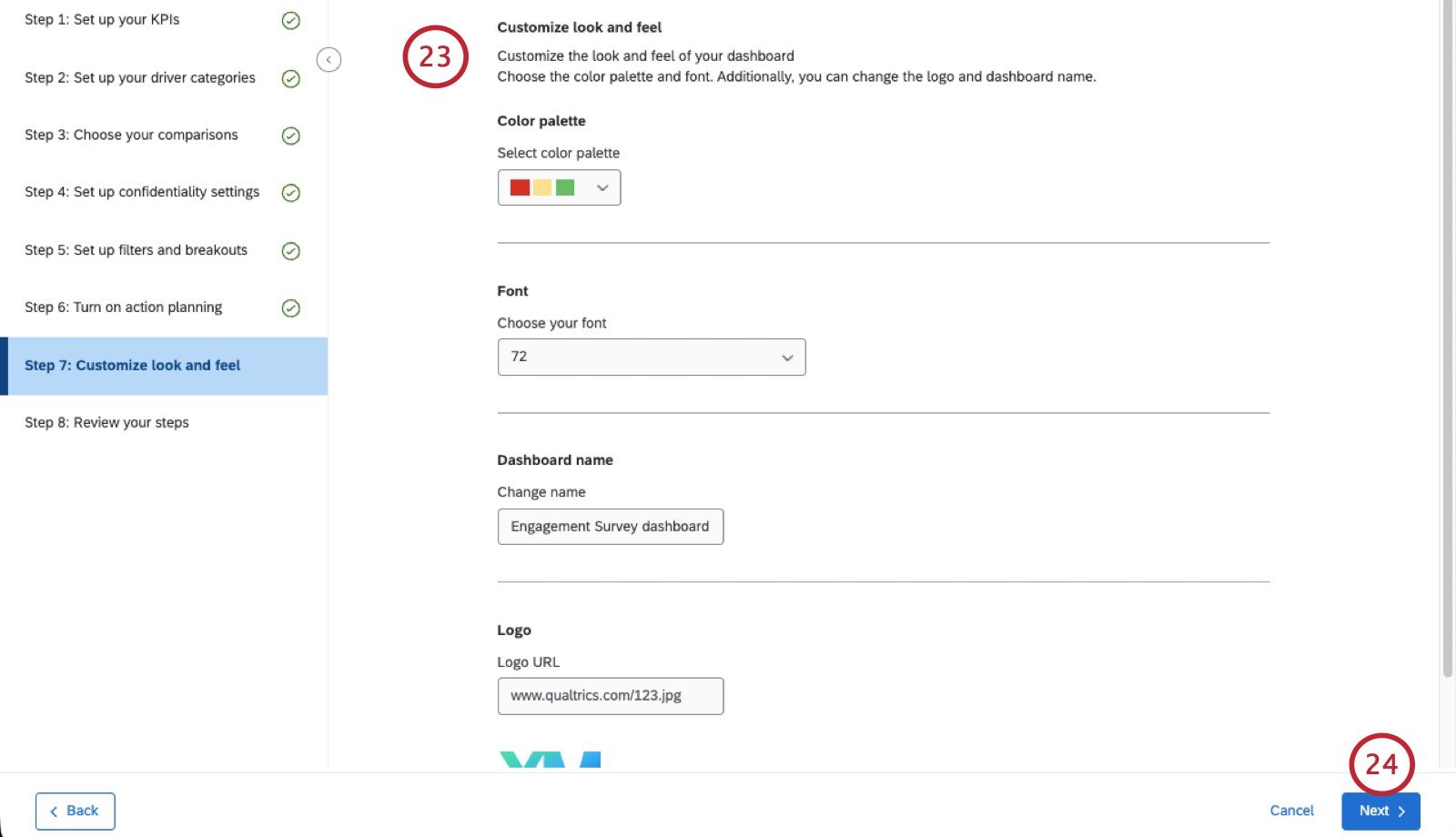Open the Choose your font dropdown
Screen dimensions: 1456x837
[x=652, y=358]
